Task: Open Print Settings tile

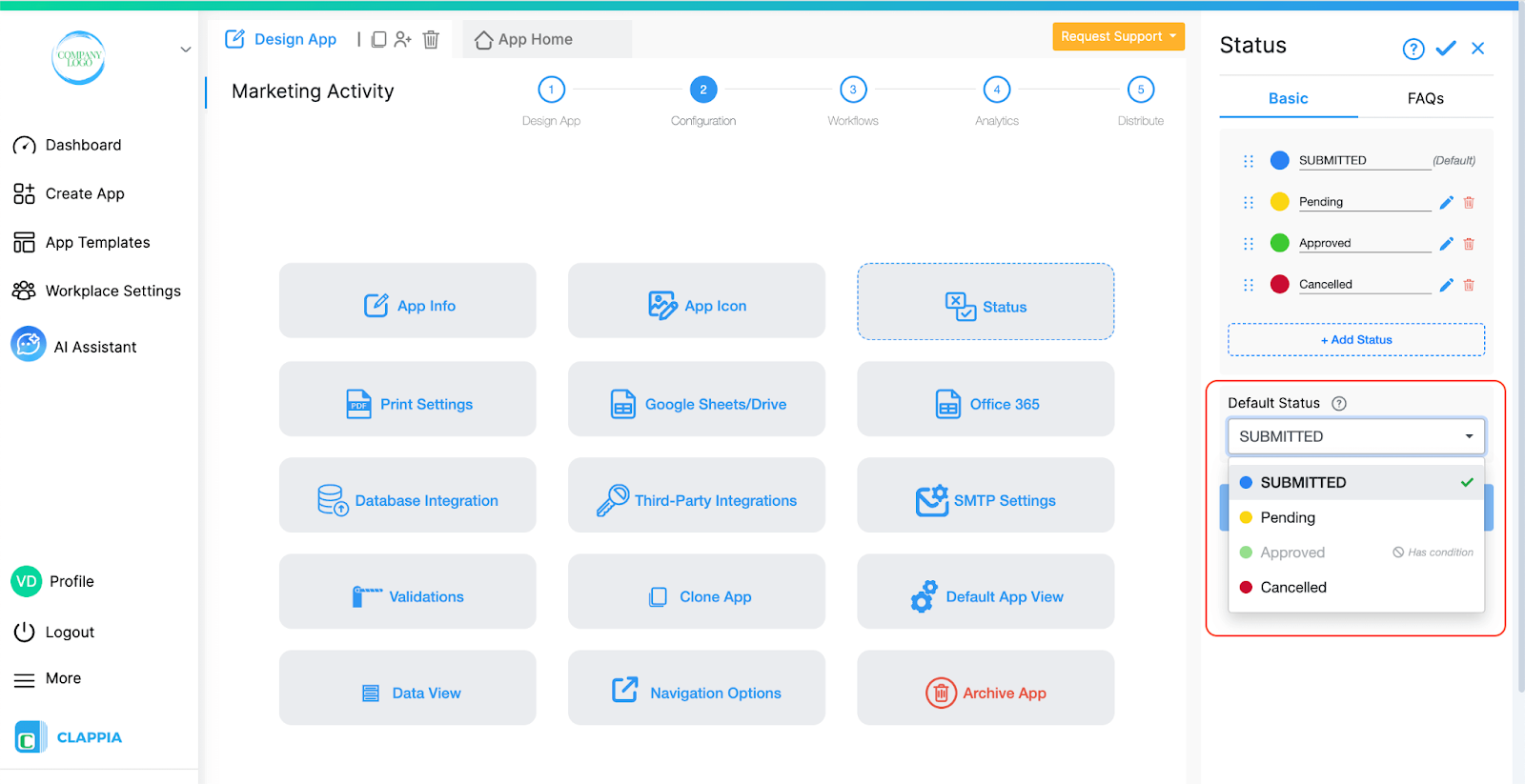Action: coord(408,399)
